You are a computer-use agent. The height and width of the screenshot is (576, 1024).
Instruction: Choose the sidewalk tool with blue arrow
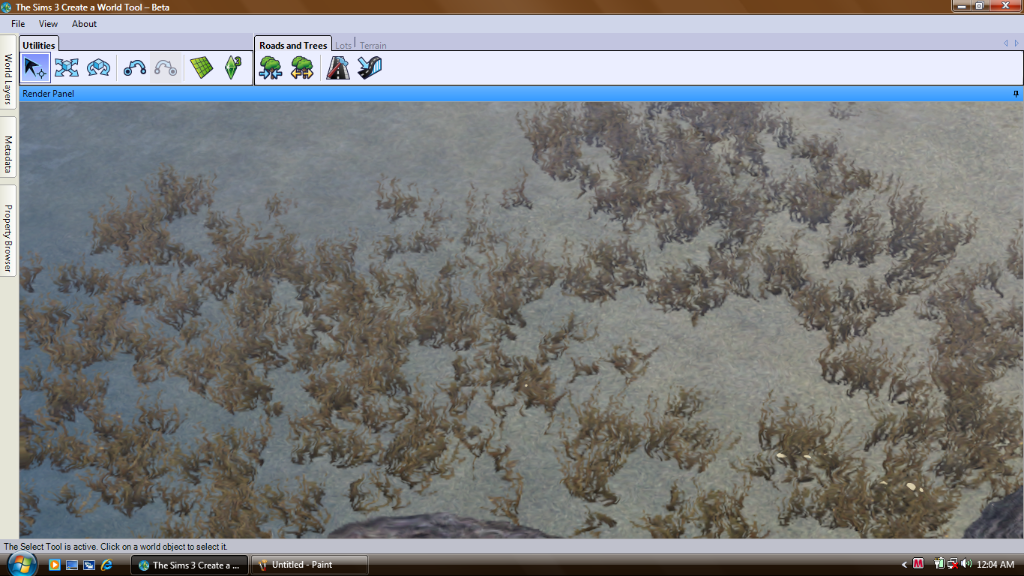(x=370, y=68)
